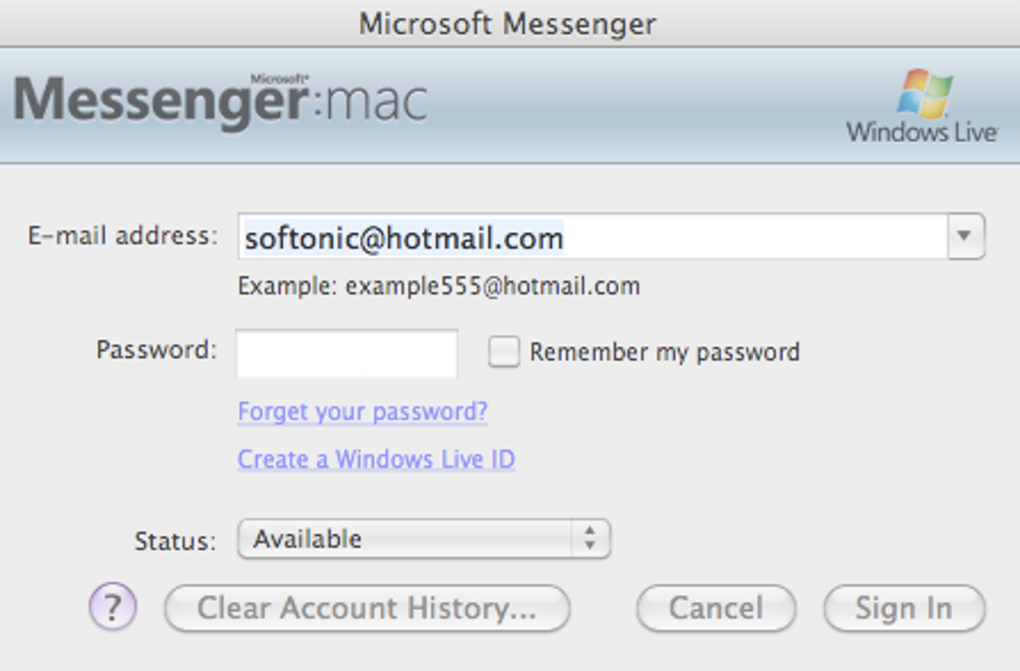
Task: Focus the e-mail field containing softonic@hotmail.com
Action: 590,238
